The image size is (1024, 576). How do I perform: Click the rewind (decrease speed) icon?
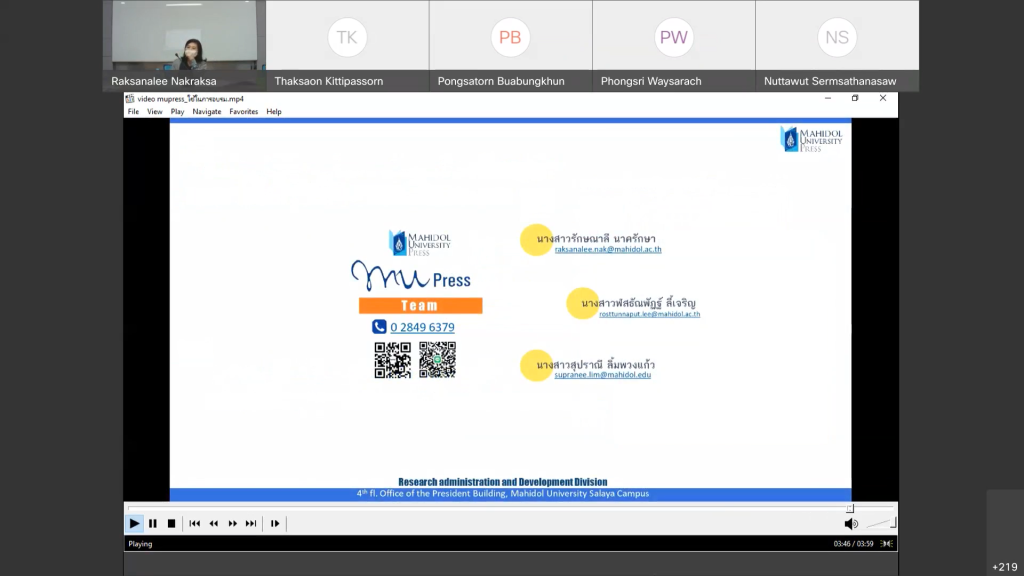(214, 523)
